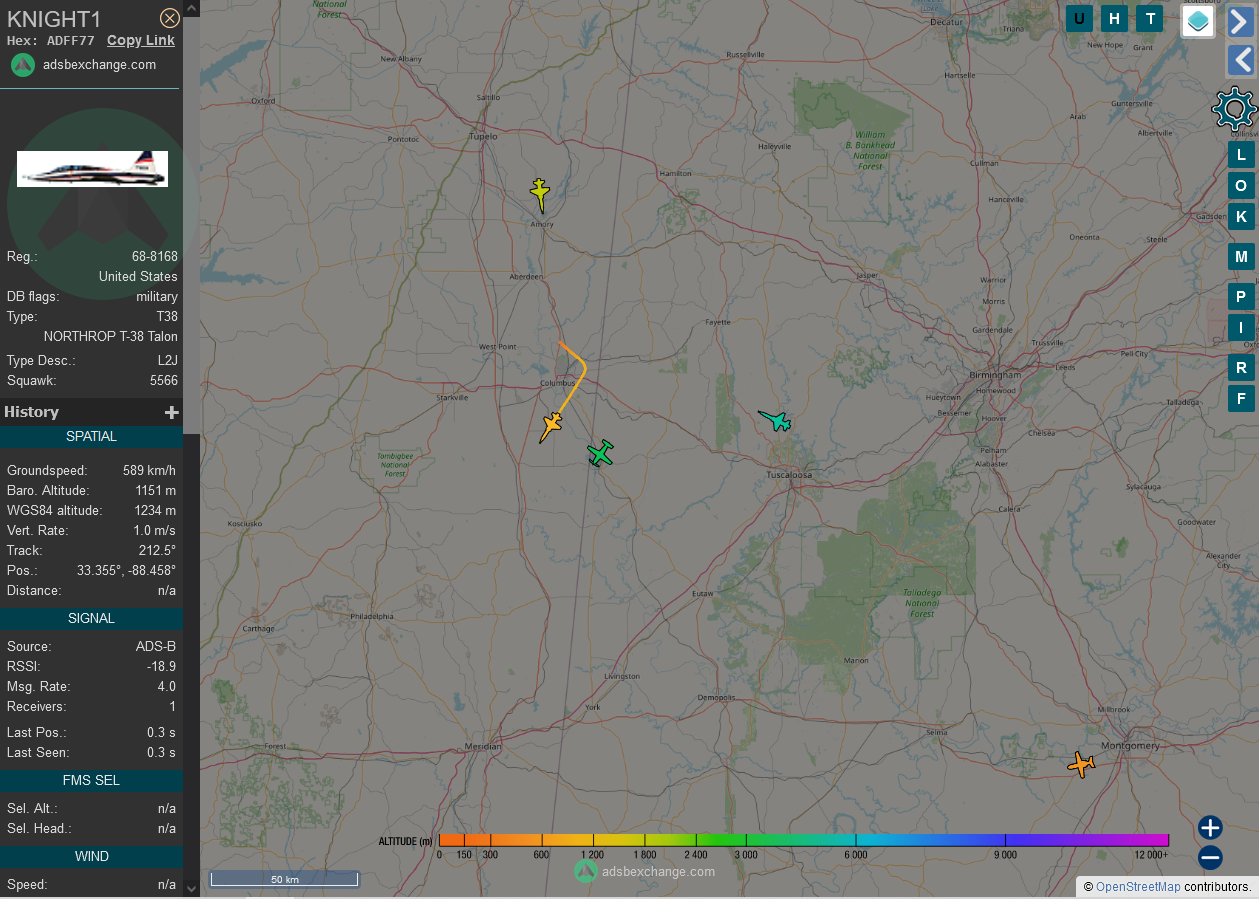Click the right chevron button at top-right
Viewport: 1259px width, 899px height.
(1240, 21)
